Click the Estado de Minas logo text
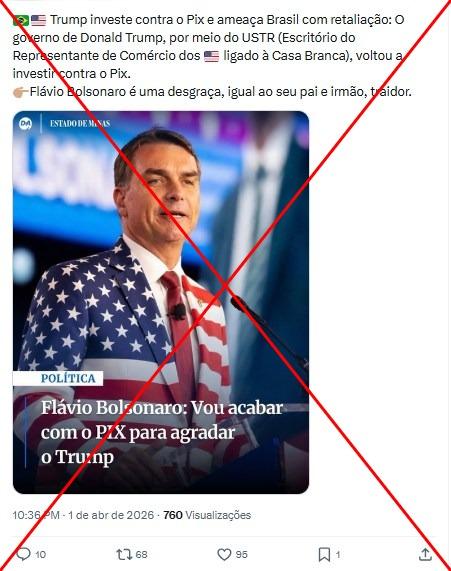 click(x=80, y=123)
